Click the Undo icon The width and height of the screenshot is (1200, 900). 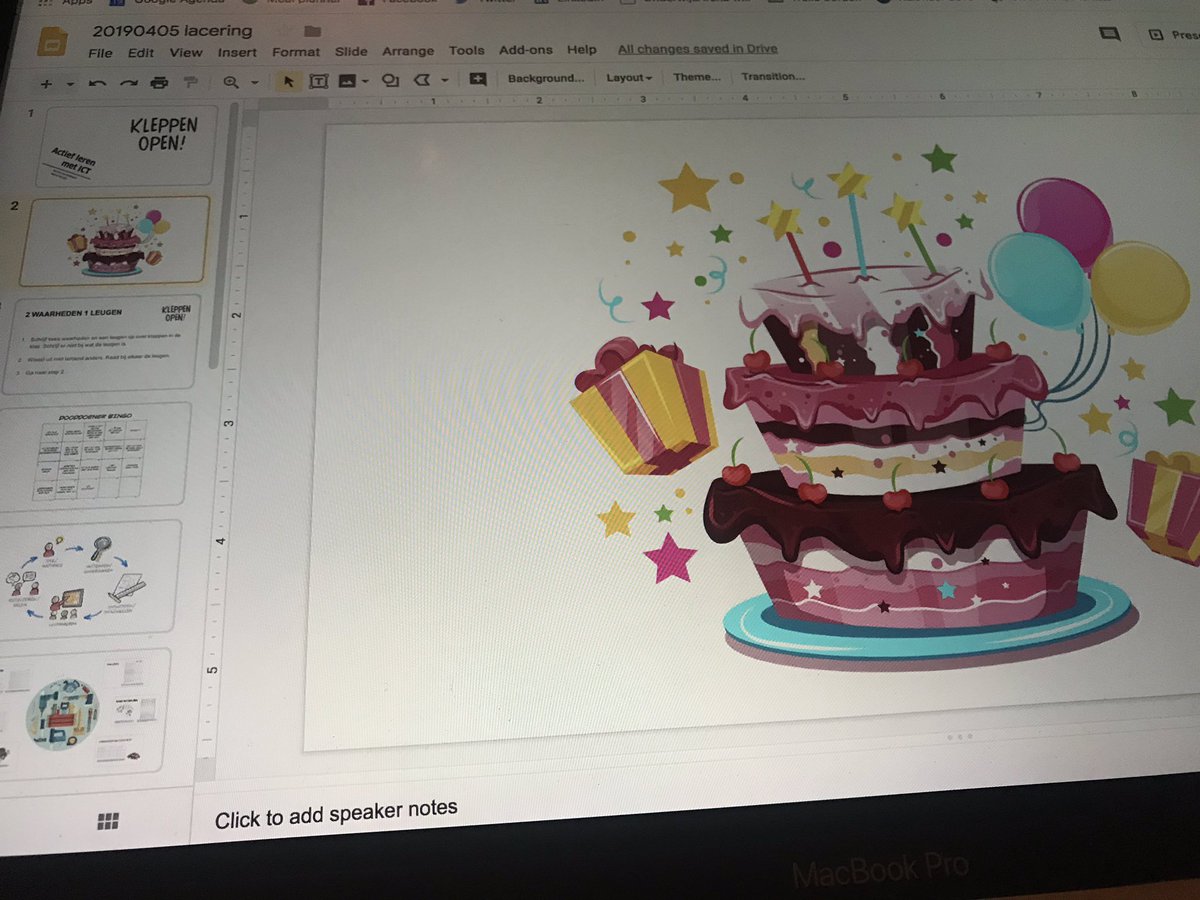tap(97, 81)
